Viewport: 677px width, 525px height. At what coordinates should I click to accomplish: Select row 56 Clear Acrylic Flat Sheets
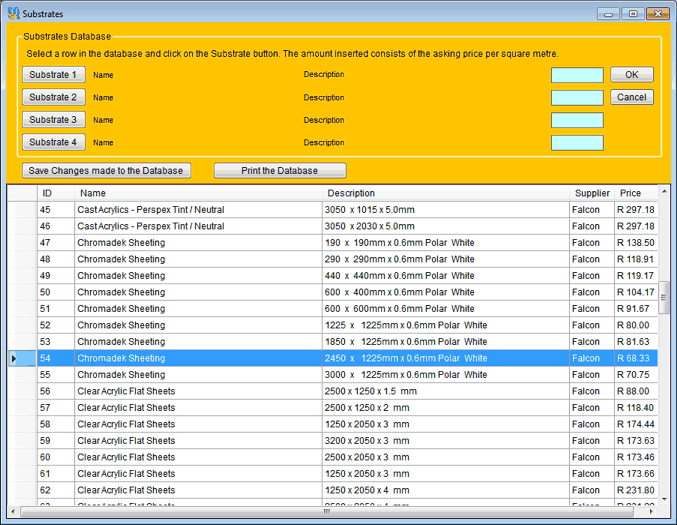pos(200,391)
